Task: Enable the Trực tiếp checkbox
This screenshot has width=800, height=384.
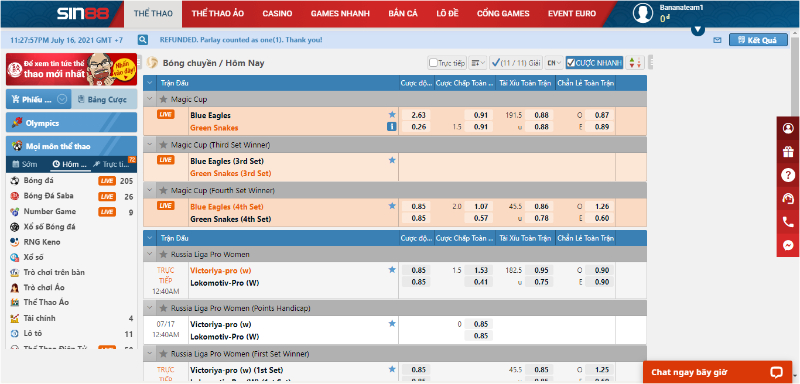Action: coord(433,63)
